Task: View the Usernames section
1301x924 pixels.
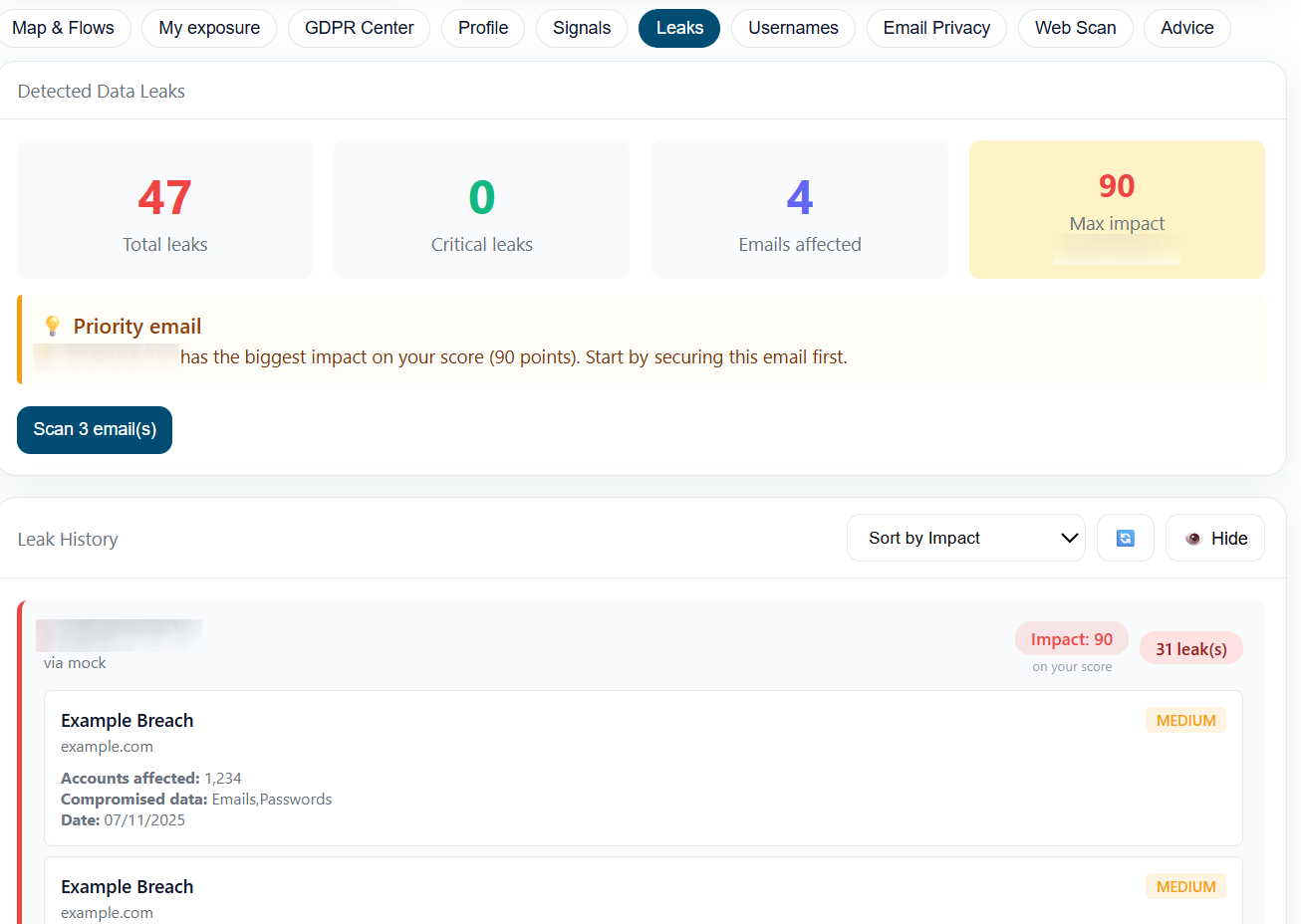Action: (793, 28)
